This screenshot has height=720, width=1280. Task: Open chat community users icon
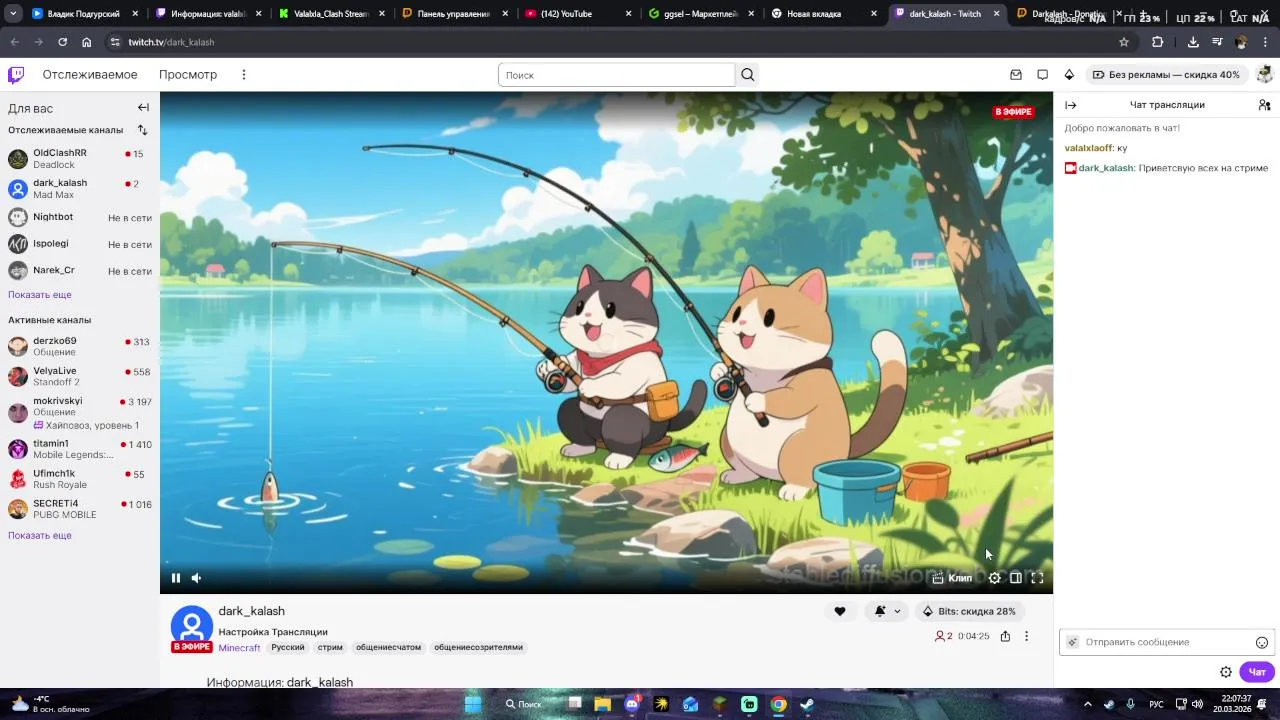point(1264,105)
